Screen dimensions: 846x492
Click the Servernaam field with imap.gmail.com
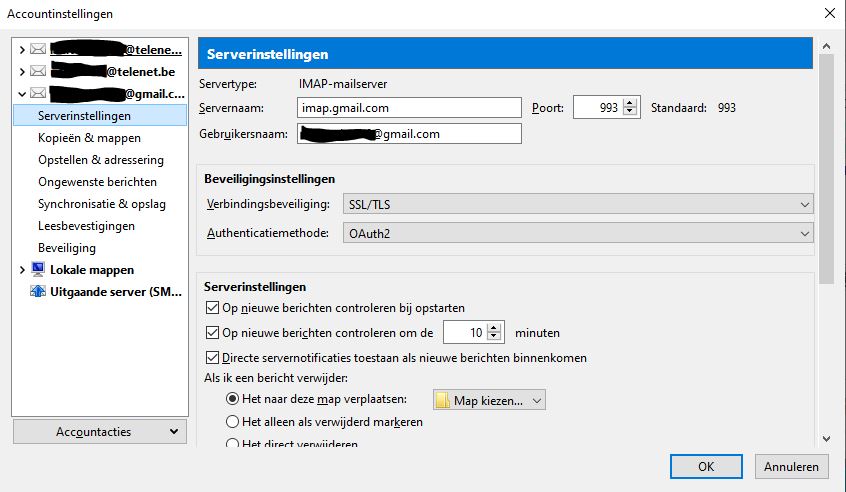pos(409,107)
